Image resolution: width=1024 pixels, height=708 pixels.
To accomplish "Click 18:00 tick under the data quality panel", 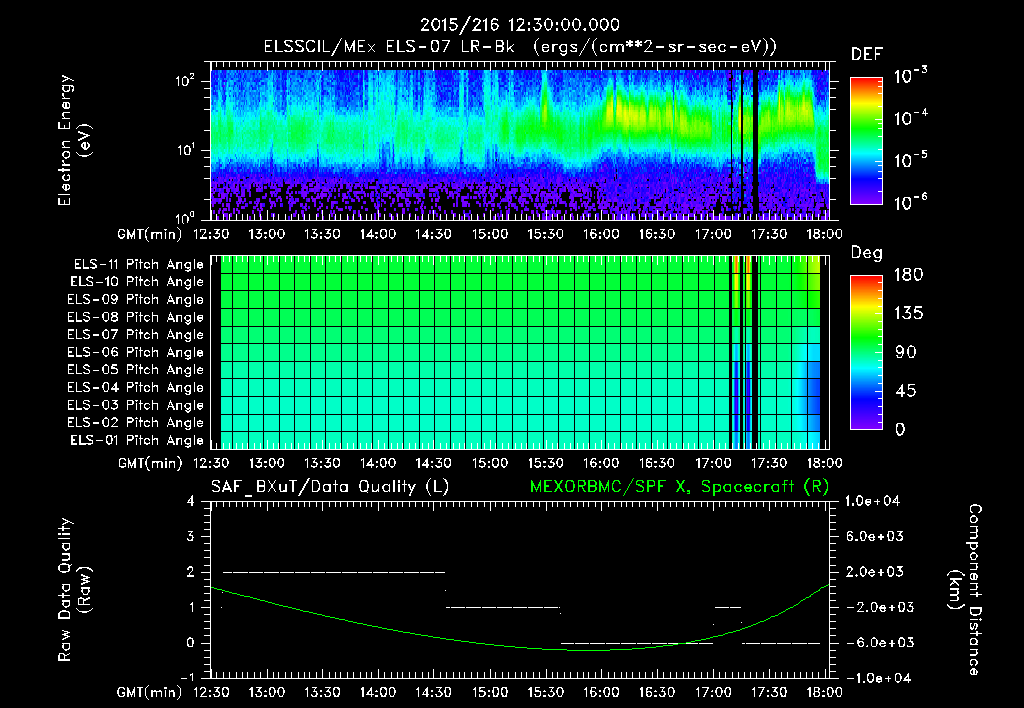I will click(x=824, y=692).
